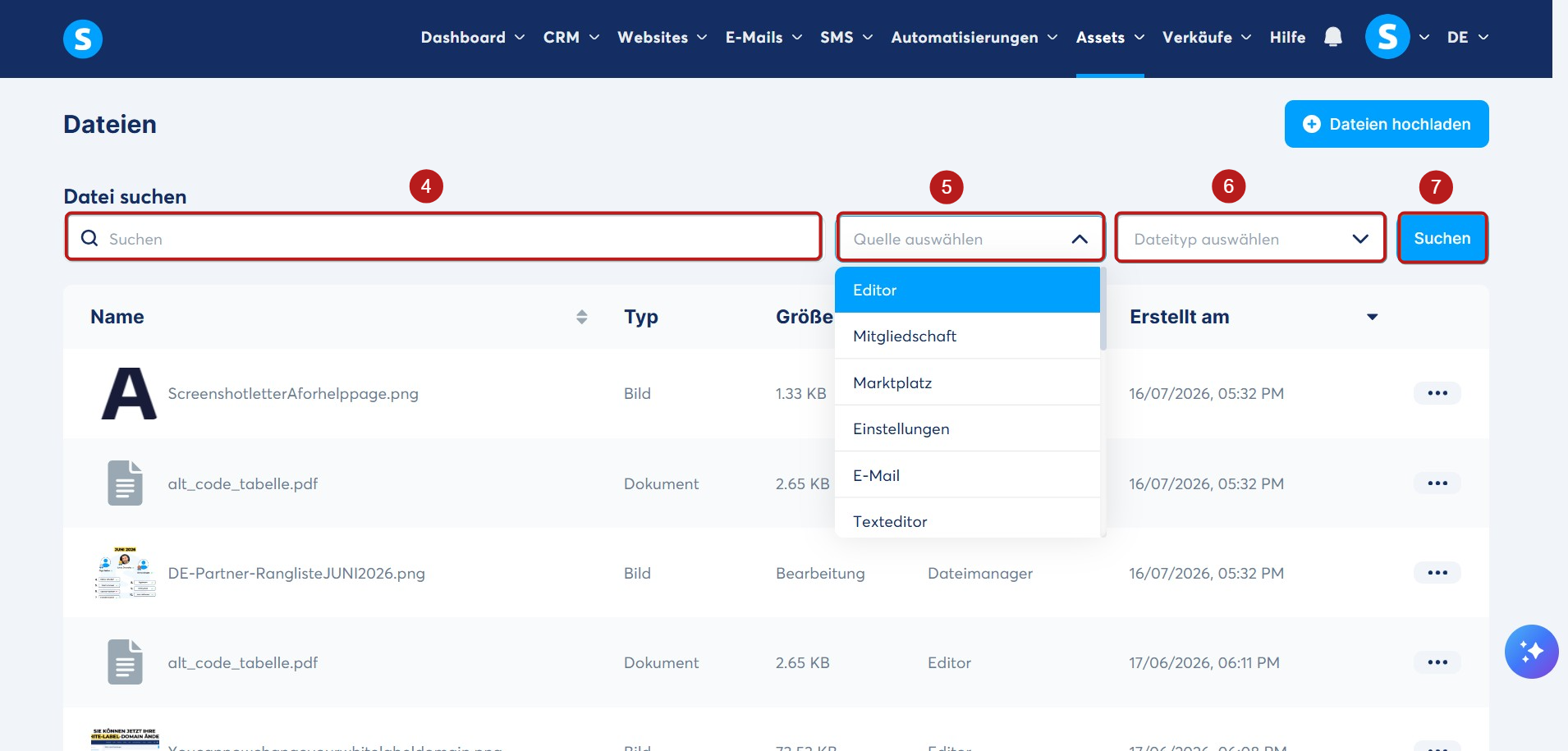
Task: Open the DE language selector
Action: point(1468,37)
